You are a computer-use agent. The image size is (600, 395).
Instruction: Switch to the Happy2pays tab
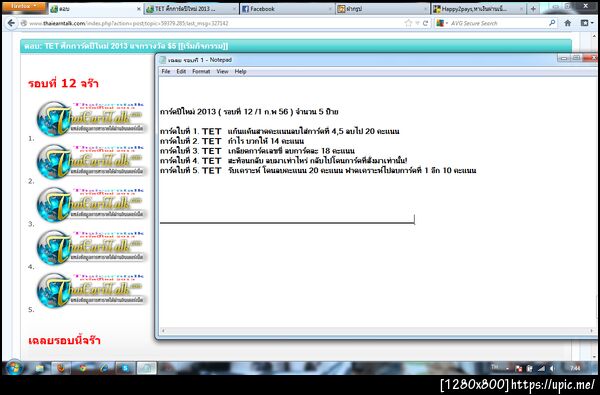(x=478, y=8)
